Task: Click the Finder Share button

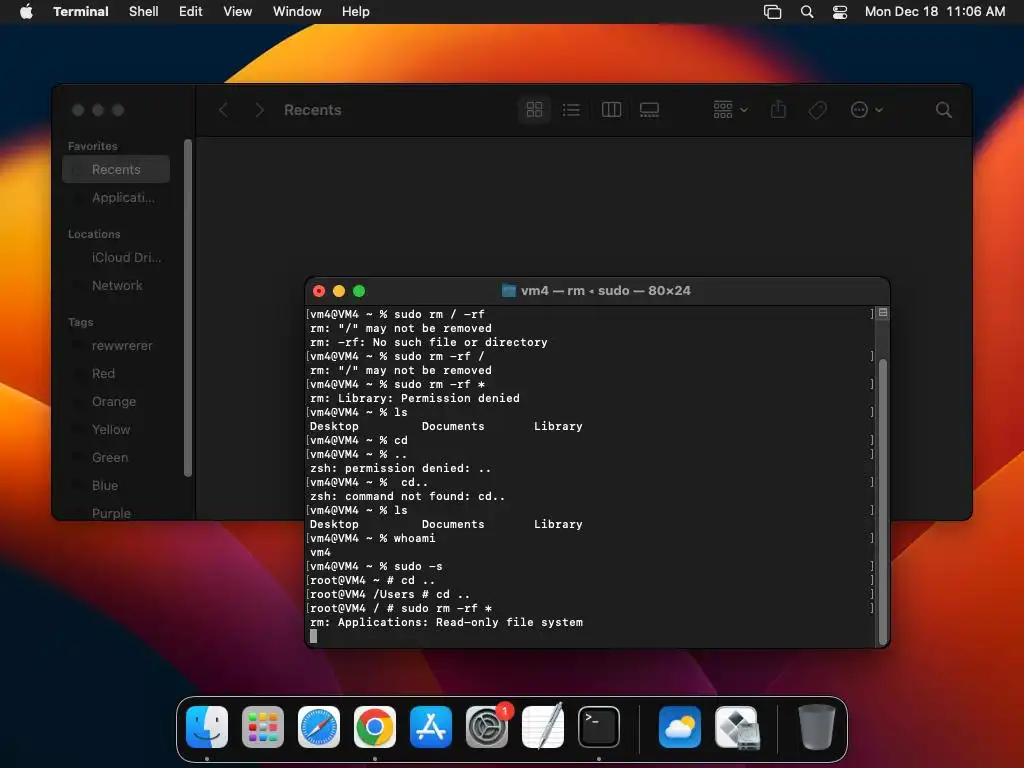Action: click(x=778, y=109)
